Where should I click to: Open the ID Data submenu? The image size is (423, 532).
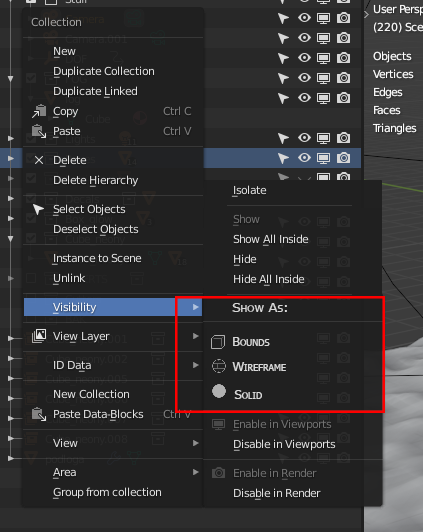pos(113,365)
